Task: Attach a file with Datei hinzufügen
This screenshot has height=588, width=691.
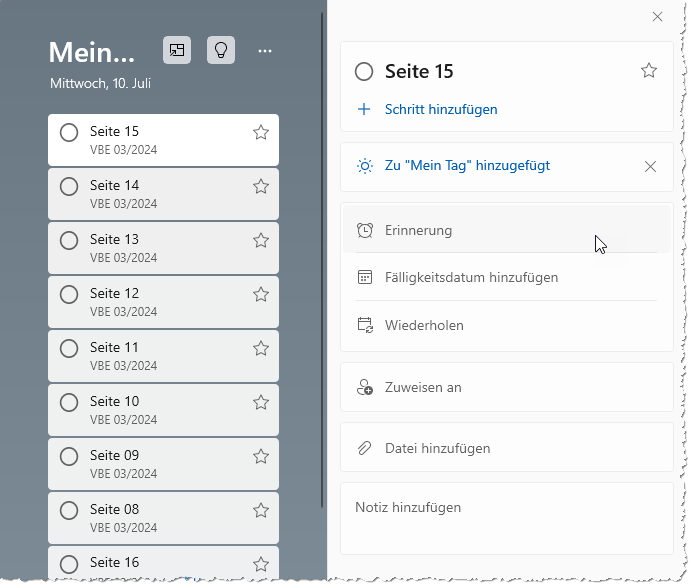Action: (437, 448)
